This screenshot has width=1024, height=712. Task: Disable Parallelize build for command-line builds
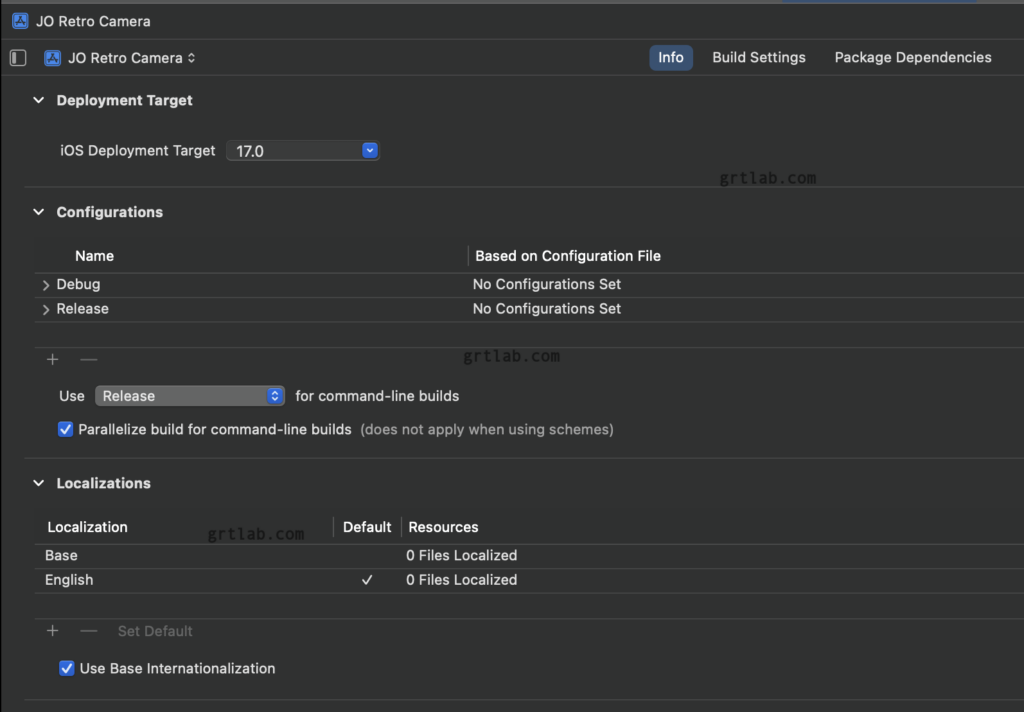(x=66, y=429)
